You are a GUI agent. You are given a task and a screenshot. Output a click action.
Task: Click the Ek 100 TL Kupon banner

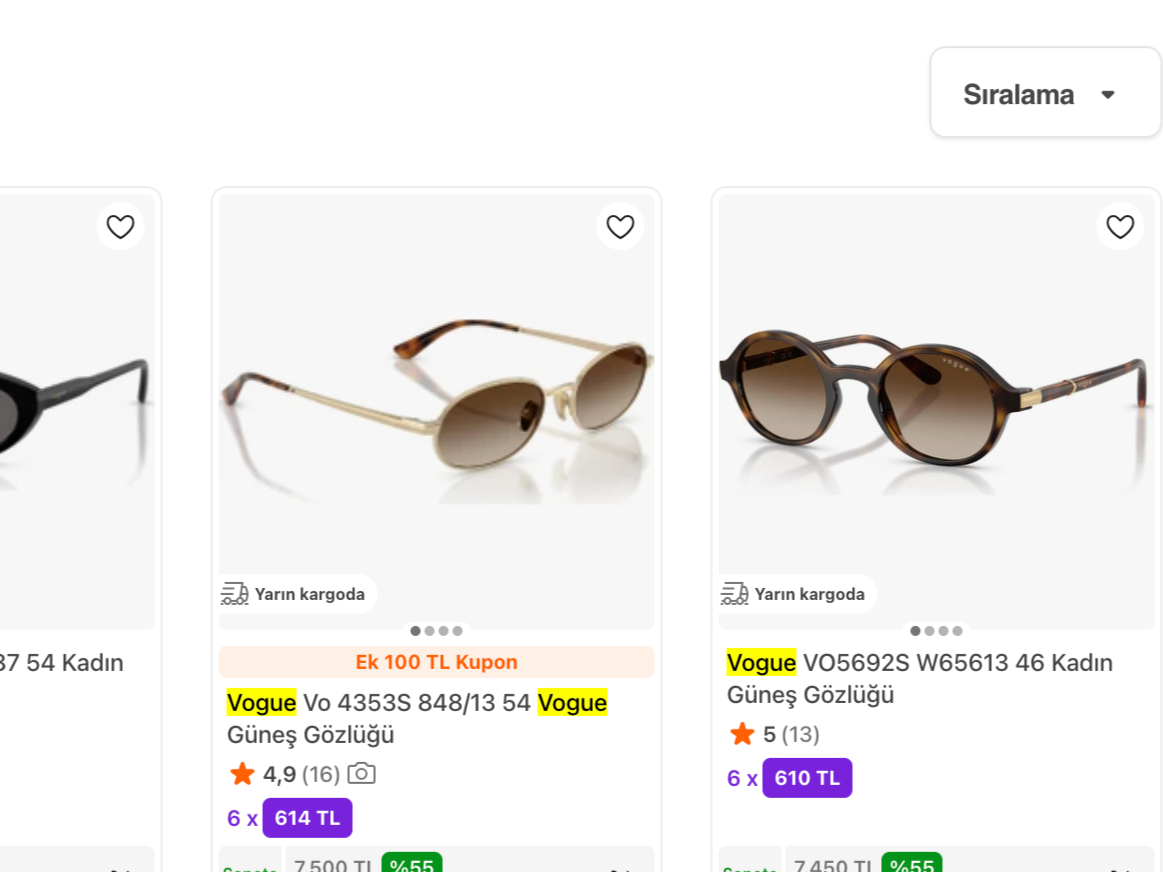coord(436,662)
